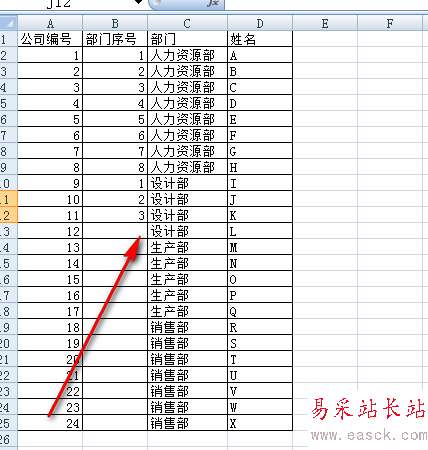
Task: Select name cell B
Action: pos(260,71)
